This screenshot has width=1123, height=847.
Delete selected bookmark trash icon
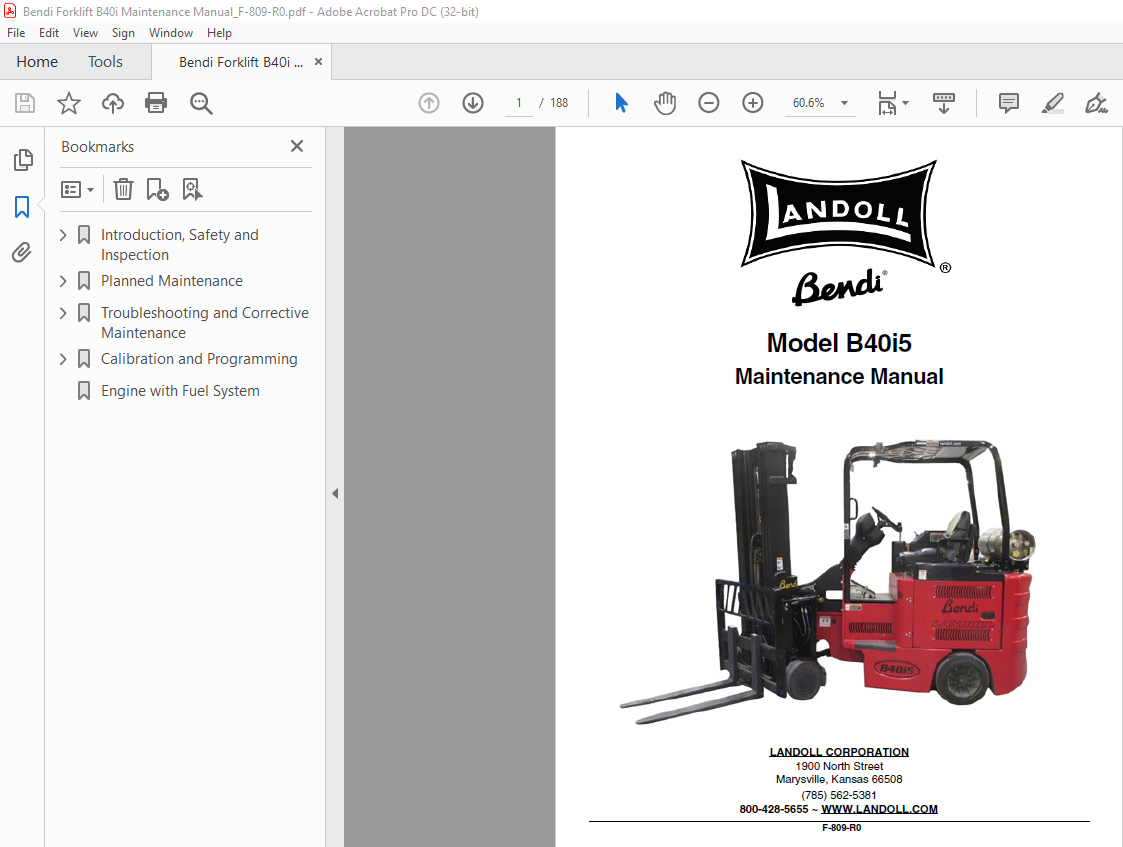point(123,189)
